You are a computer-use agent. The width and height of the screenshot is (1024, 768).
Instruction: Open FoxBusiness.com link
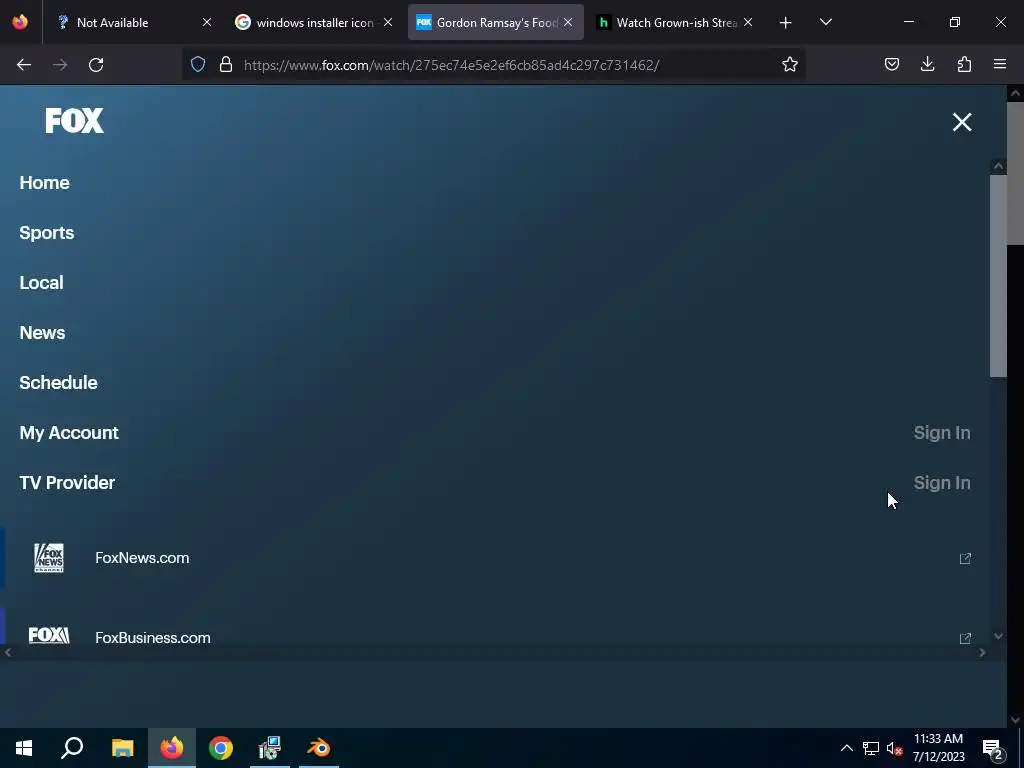tap(153, 637)
